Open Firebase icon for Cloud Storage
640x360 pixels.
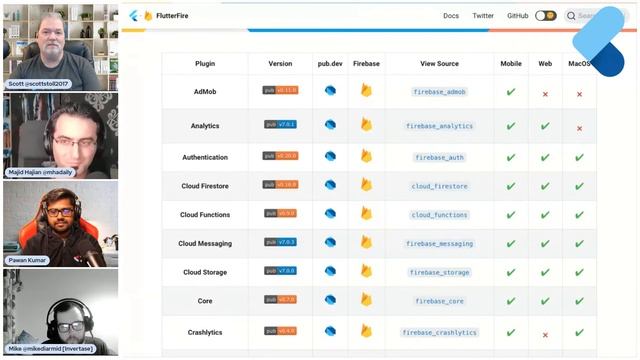click(366, 271)
